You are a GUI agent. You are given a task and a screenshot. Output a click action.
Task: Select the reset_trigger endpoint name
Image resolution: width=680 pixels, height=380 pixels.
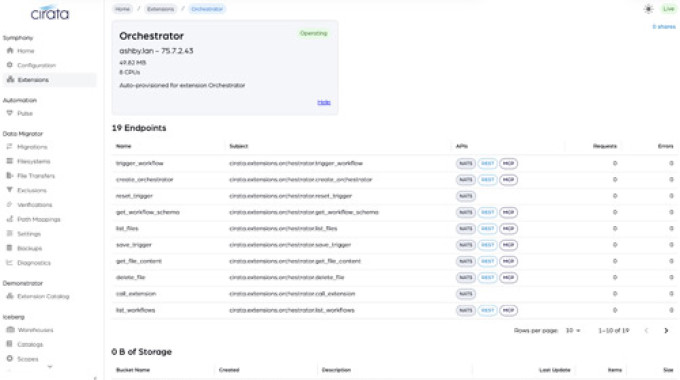point(134,196)
